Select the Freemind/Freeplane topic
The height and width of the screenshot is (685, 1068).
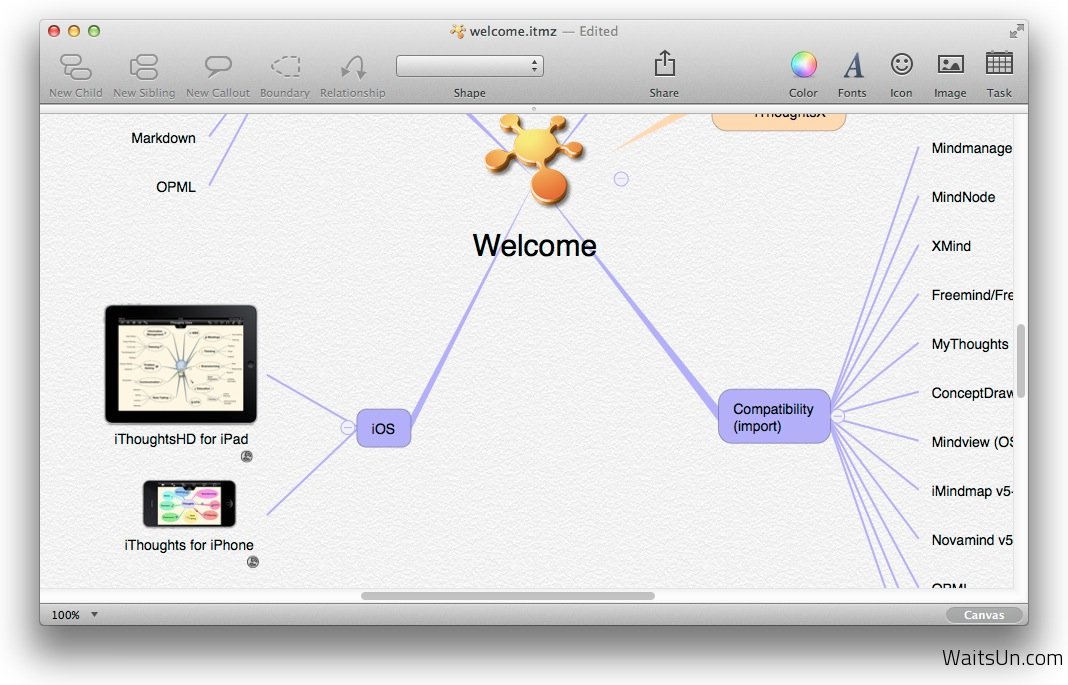pos(972,296)
